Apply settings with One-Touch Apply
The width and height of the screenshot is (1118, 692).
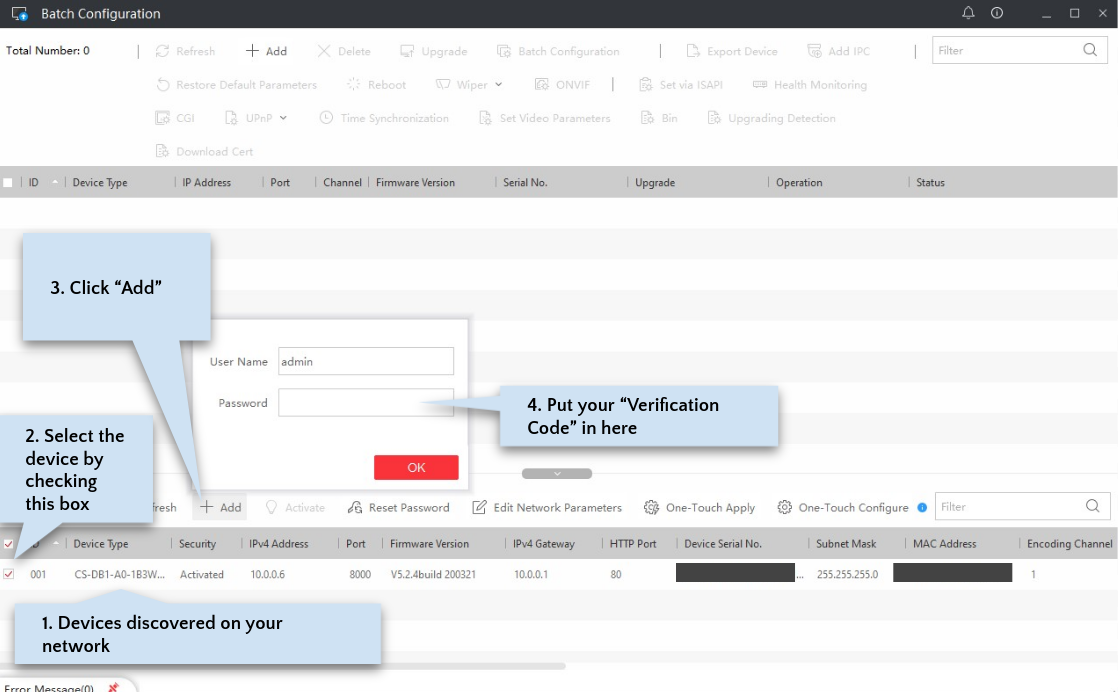point(700,507)
